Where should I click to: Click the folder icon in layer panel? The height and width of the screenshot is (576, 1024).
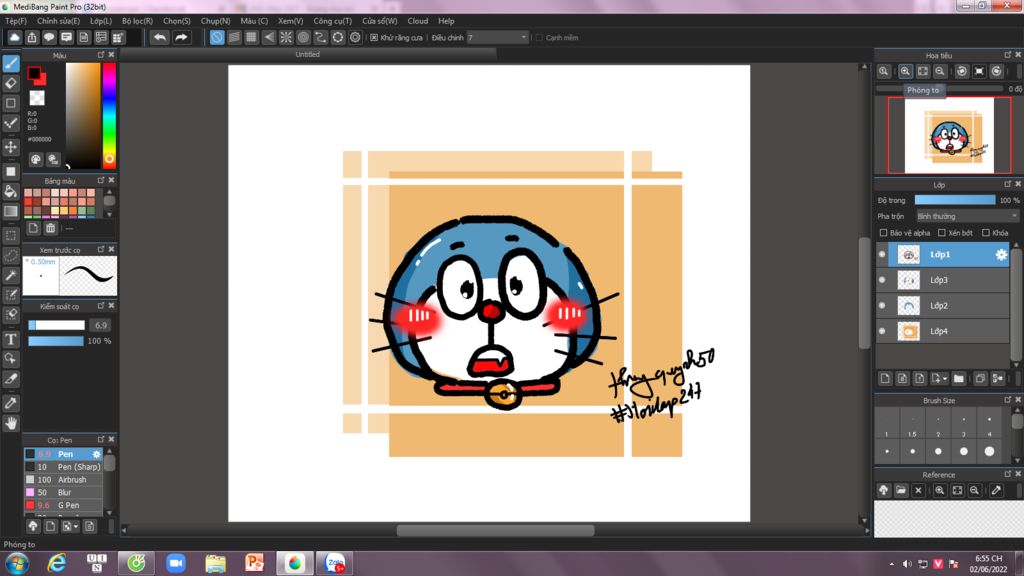pos(959,379)
